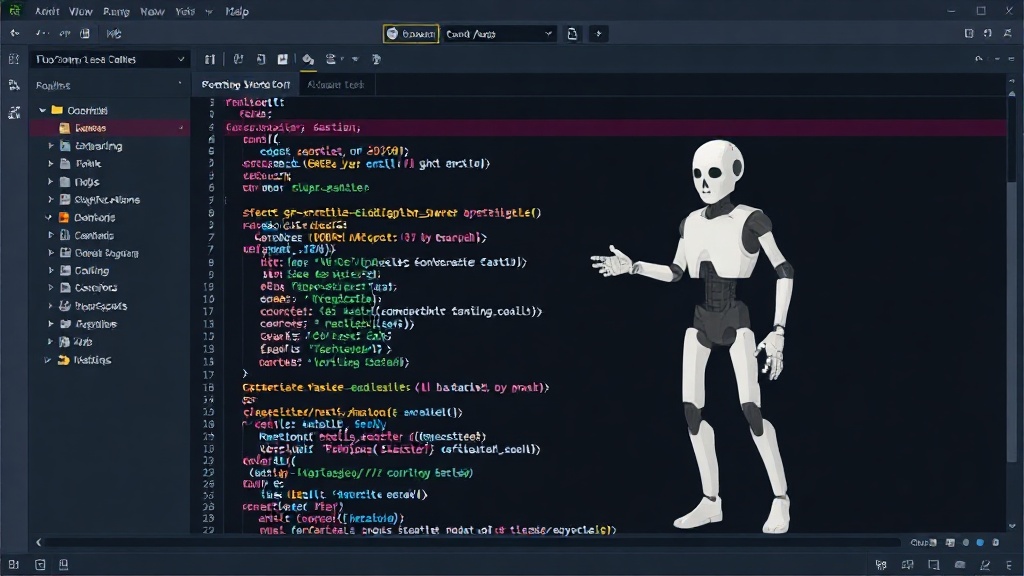The width and height of the screenshot is (1024, 576).
Task: Open the Help menu
Action: point(237,11)
